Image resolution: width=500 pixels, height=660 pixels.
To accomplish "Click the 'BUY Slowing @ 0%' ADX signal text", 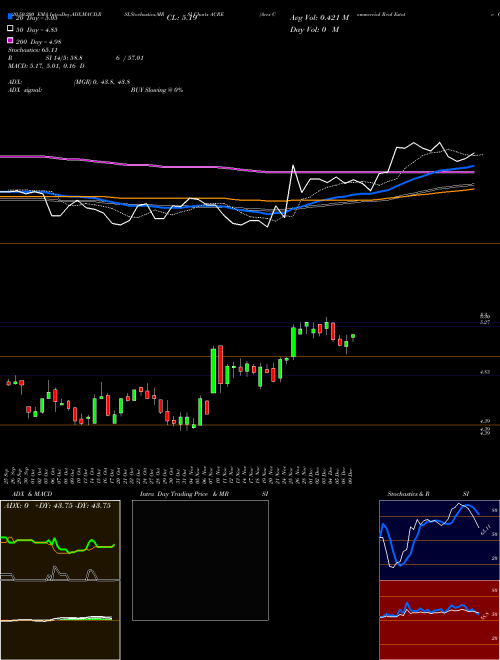I will pyautogui.click(x=157, y=90).
